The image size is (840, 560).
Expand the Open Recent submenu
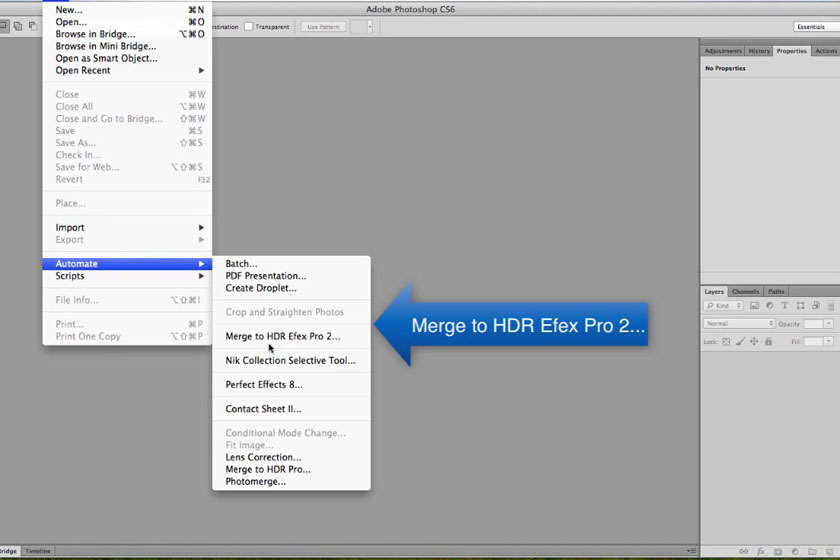tap(128, 70)
